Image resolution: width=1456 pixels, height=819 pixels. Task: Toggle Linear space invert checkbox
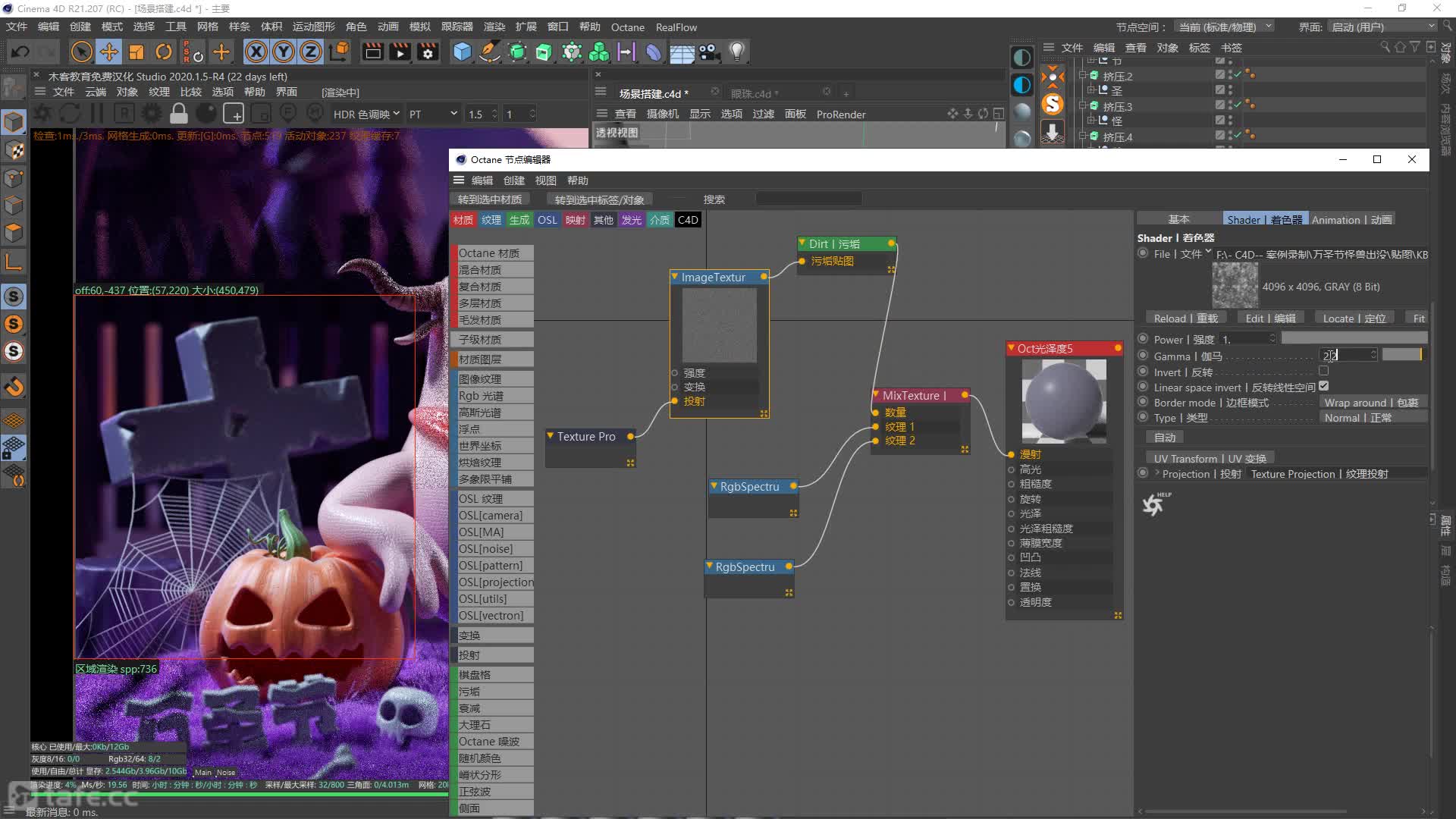pos(1323,387)
